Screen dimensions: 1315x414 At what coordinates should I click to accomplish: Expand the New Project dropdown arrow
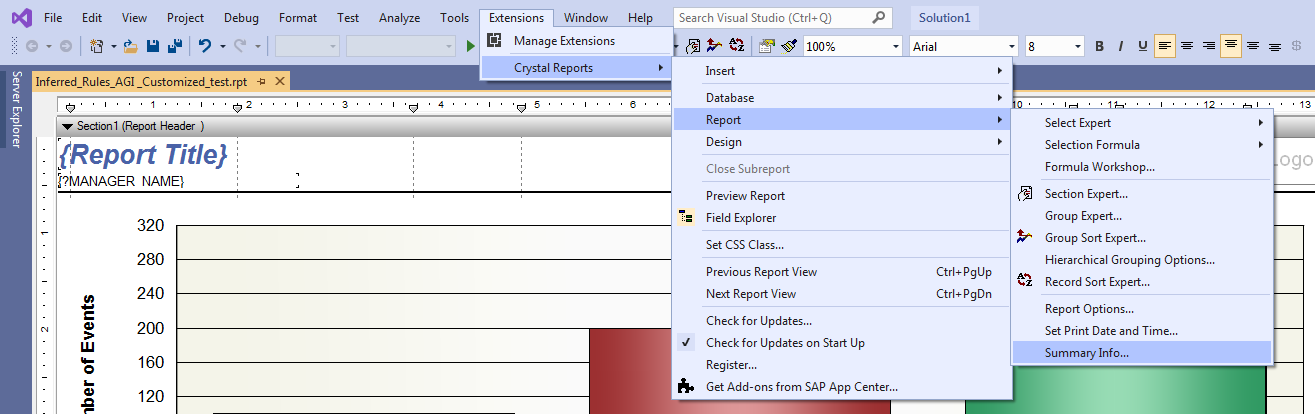pyautogui.click(x=113, y=46)
